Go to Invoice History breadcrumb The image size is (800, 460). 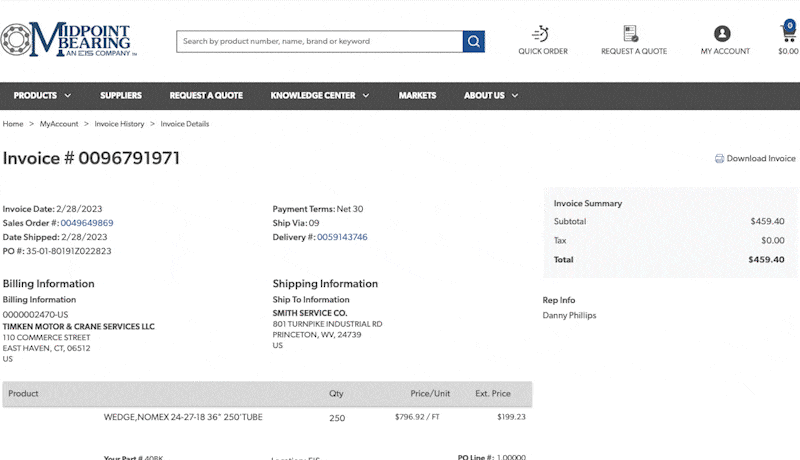click(x=119, y=124)
